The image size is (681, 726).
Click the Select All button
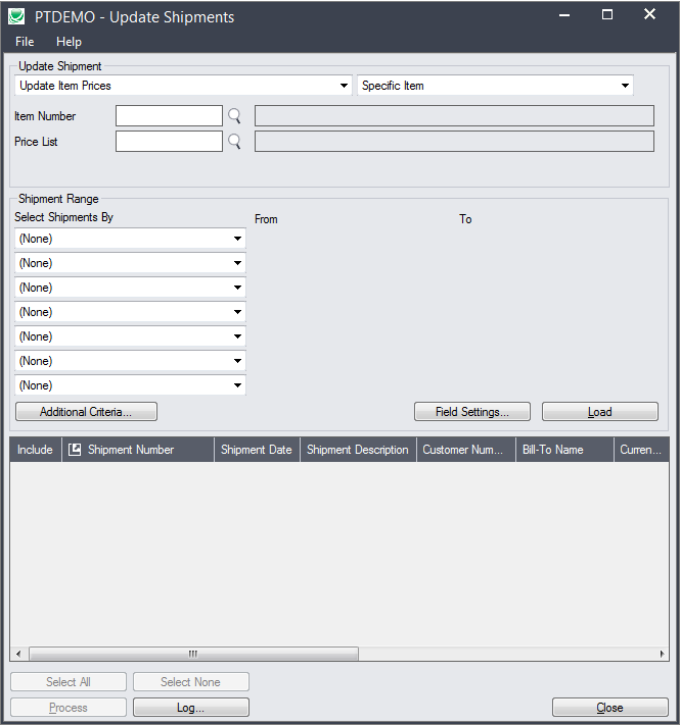(69, 682)
